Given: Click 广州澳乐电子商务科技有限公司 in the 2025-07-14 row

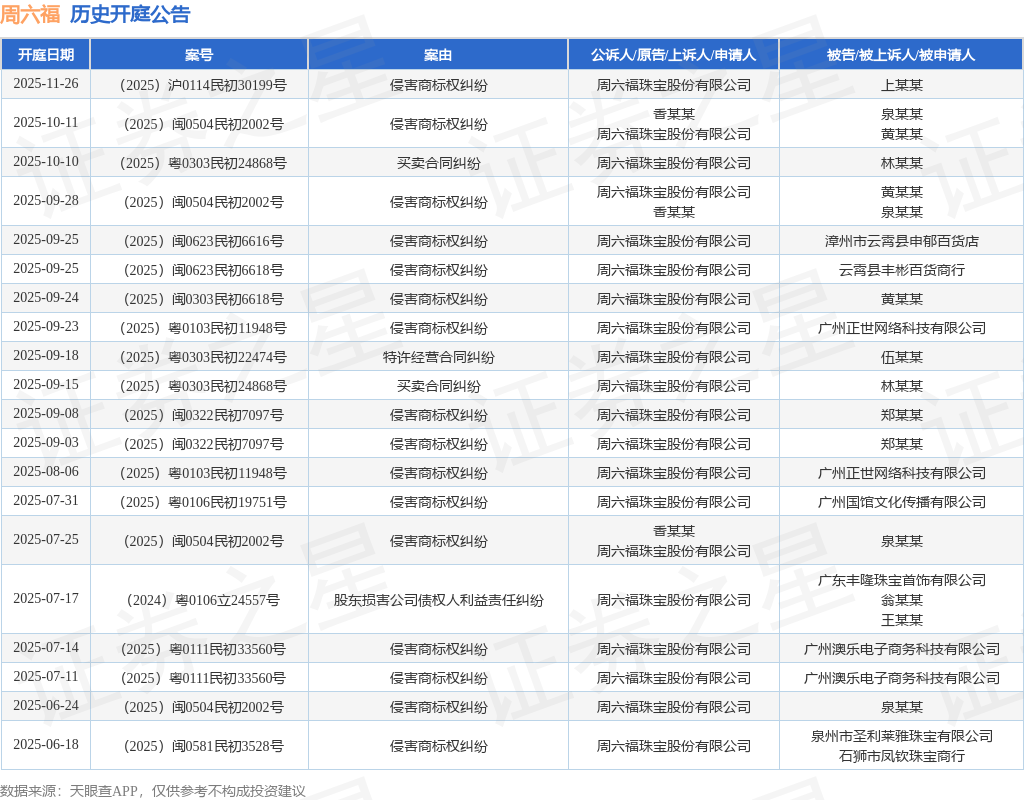Looking at the screenshot, I should [901, 649].
